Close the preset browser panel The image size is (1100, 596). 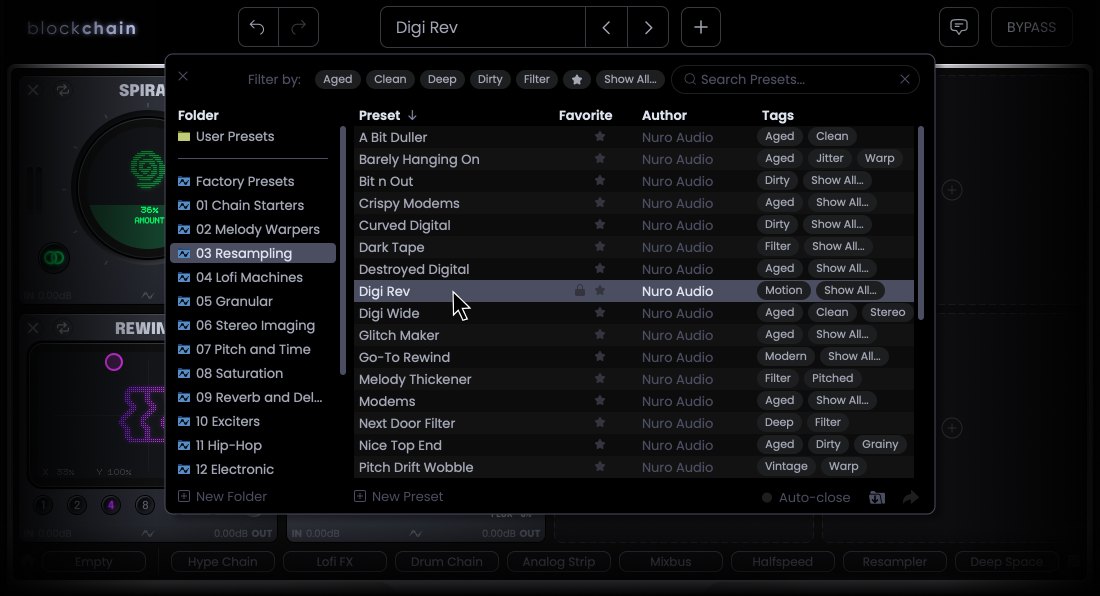(x=183, y=76)
